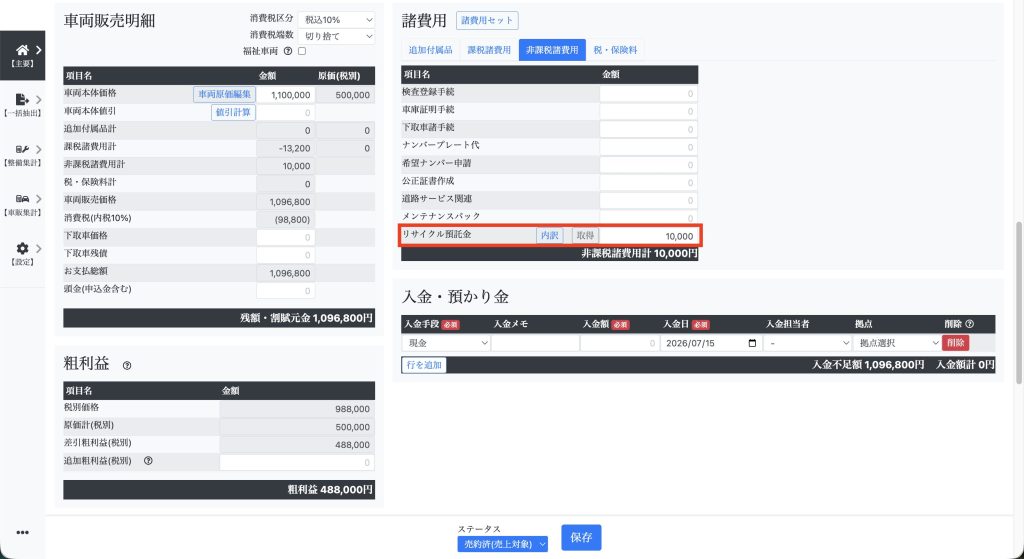Select the 非課税諸費用 tab
1024x559 pixels.
pyautogui.click(x=552, y=50)
